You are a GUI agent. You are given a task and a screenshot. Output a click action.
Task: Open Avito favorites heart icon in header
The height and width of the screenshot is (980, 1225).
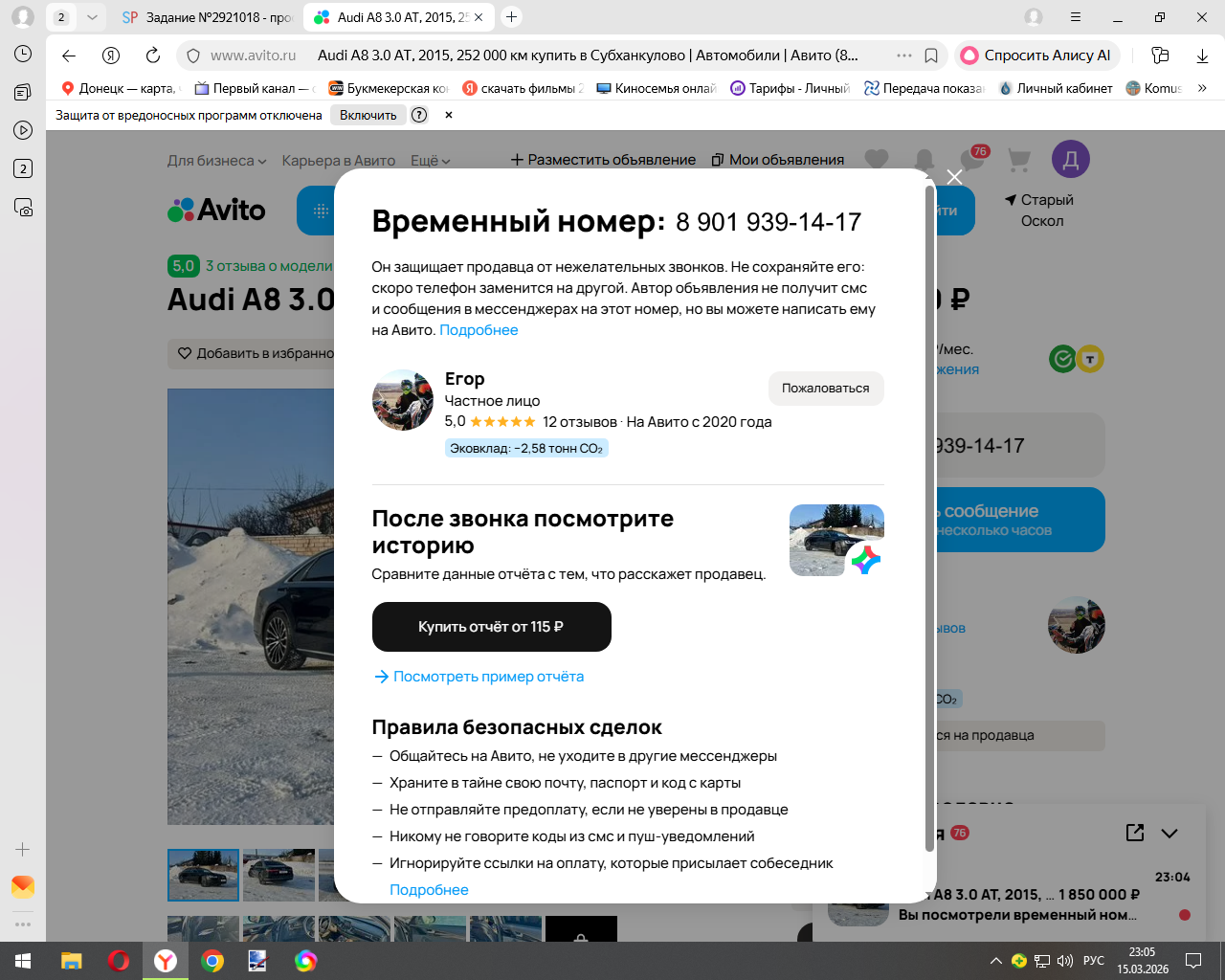coord(877,160)
